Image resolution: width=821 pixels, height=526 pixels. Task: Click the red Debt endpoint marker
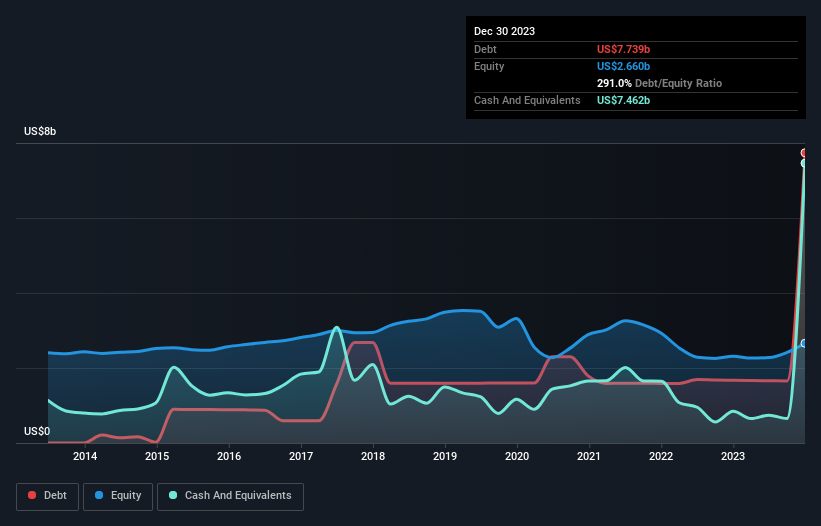coord(804,153)
